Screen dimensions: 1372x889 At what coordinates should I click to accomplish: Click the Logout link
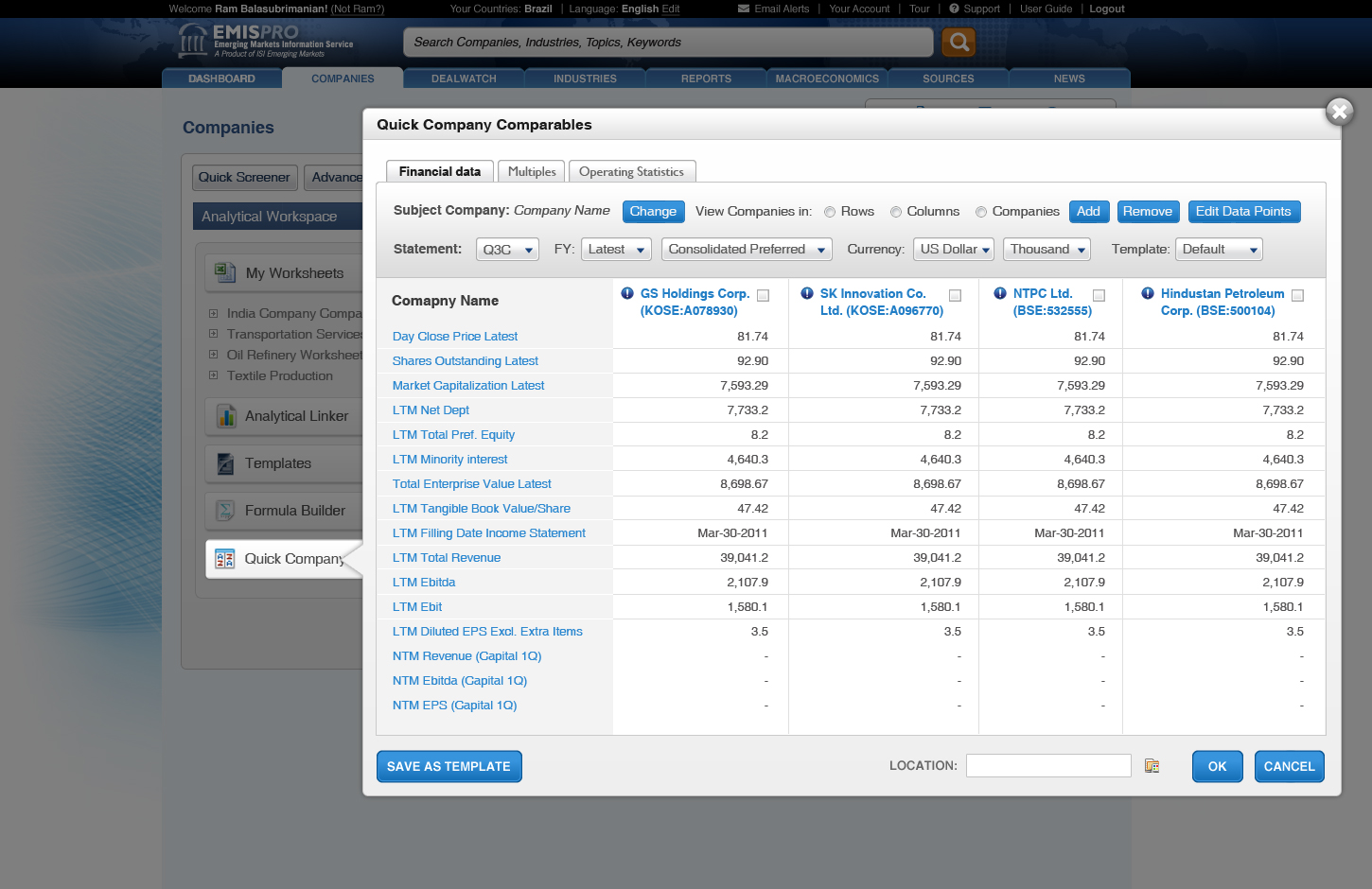click(1106, 9)
